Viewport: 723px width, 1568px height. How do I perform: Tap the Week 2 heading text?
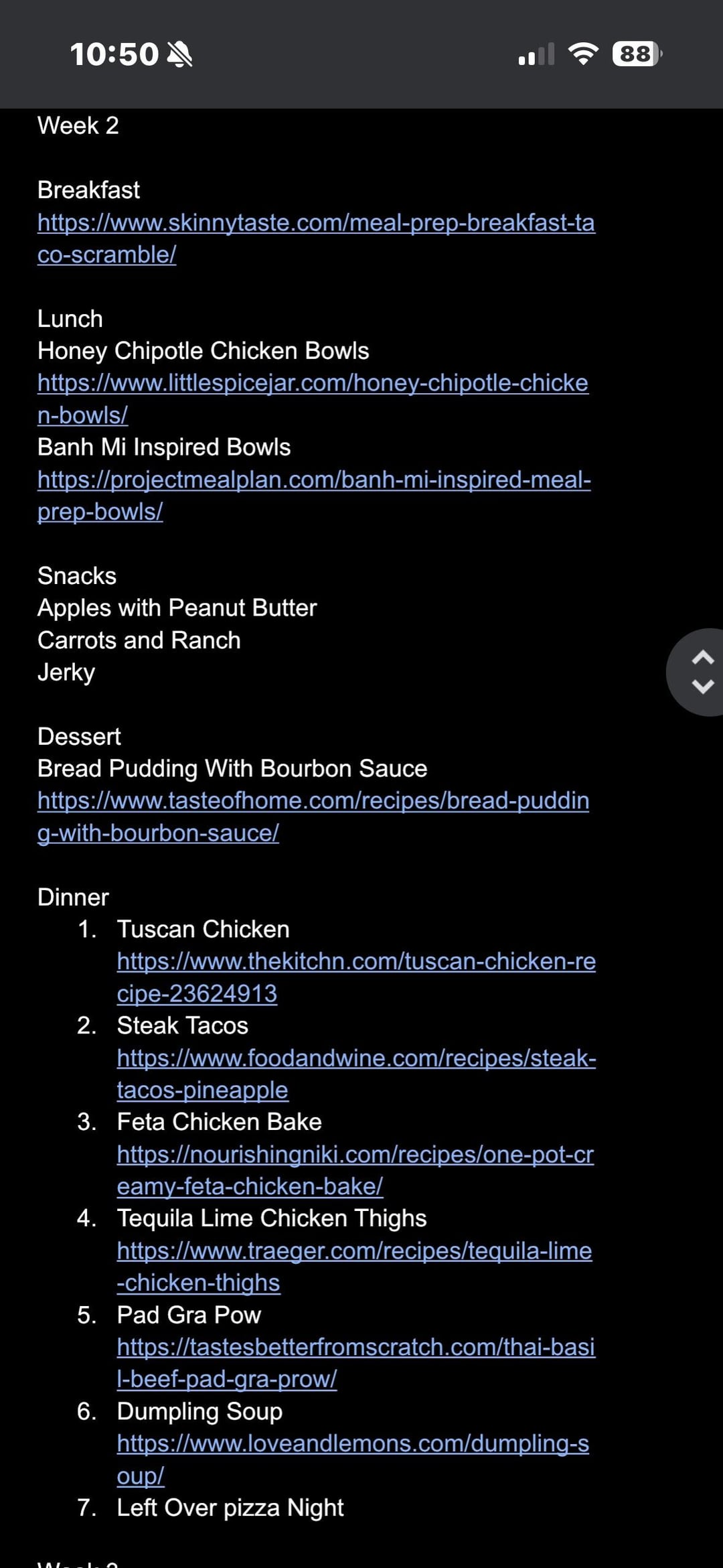coord(78,126)
